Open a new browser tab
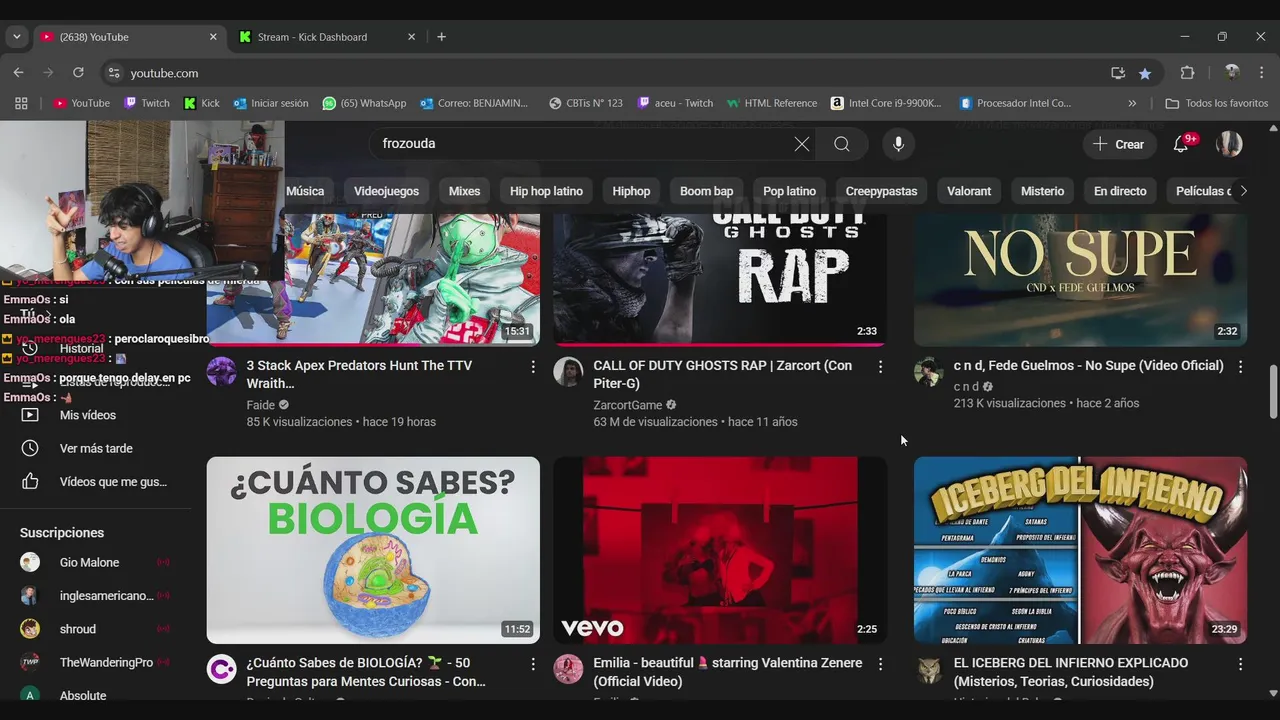1280x720 pixels. pyautogui.click(x=441, y=37)
